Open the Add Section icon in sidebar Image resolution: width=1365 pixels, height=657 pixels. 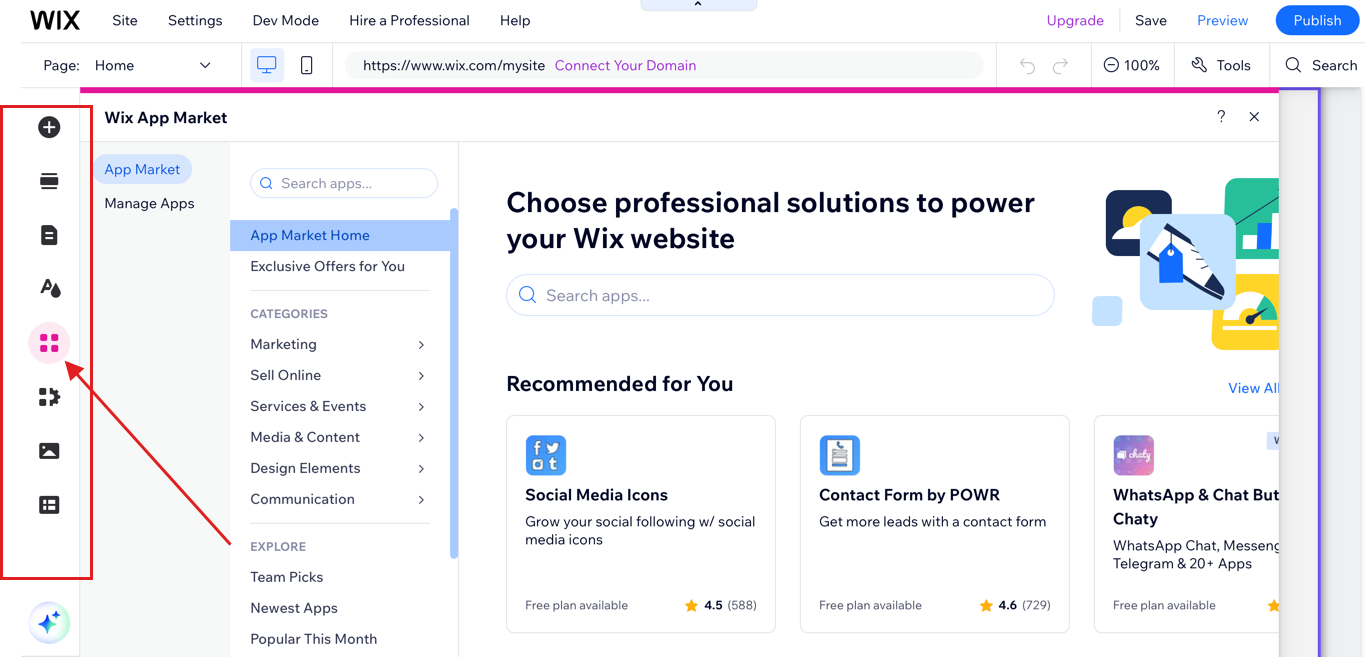pyautogui.click(x=49, y=181)
